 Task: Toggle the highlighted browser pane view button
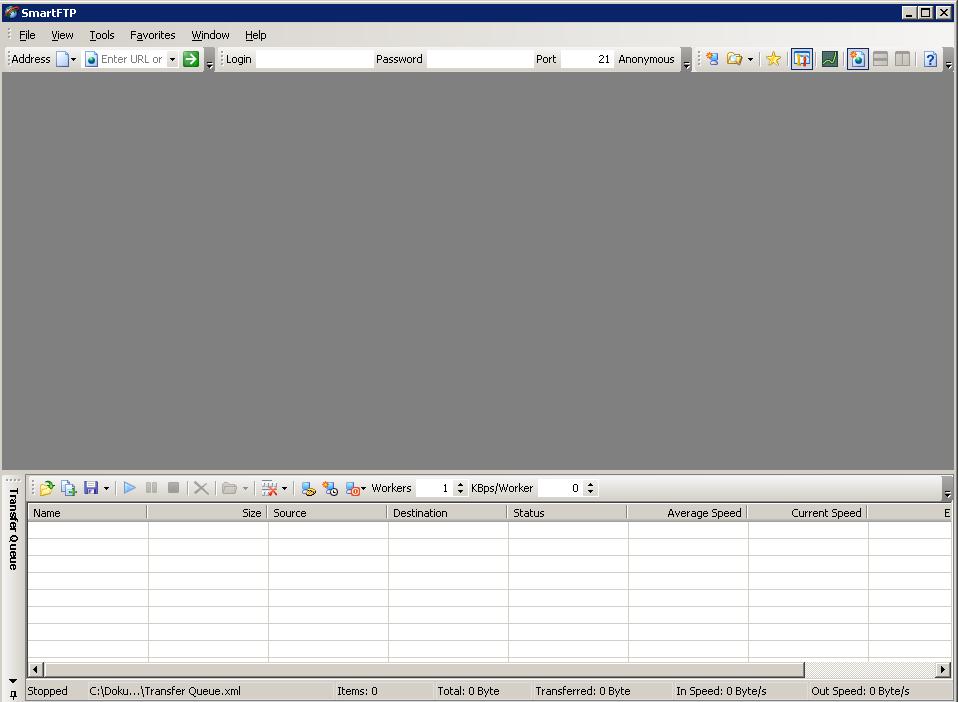(857, 59)
